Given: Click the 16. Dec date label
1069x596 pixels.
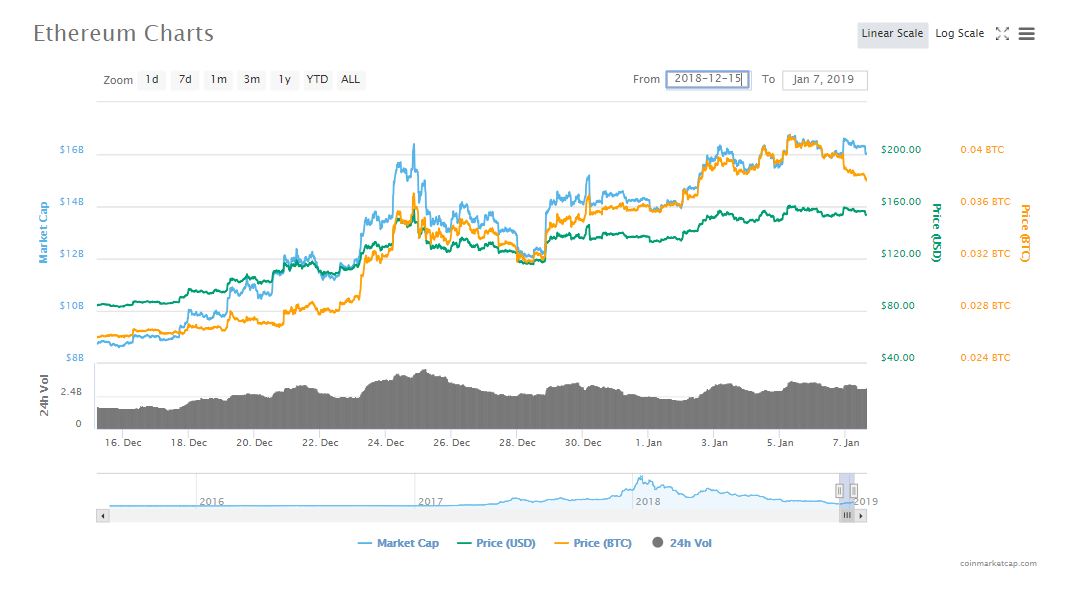Looking at the screenshot, I should tap(123, 443).
